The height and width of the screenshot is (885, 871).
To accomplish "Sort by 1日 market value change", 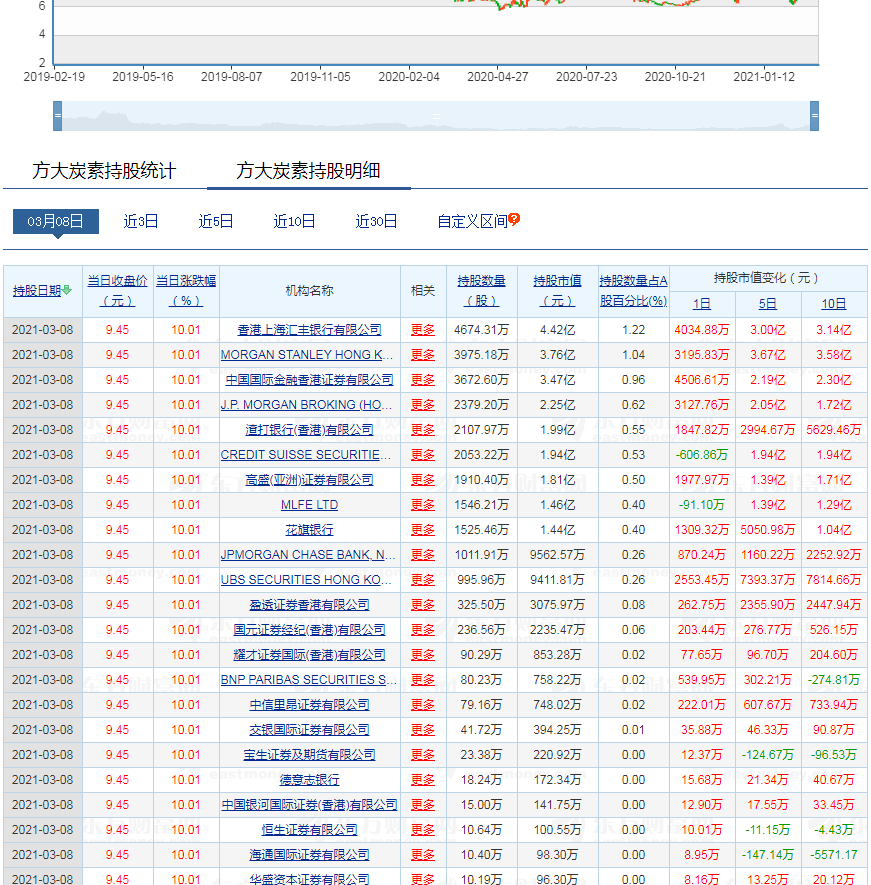I will point(702,304).
